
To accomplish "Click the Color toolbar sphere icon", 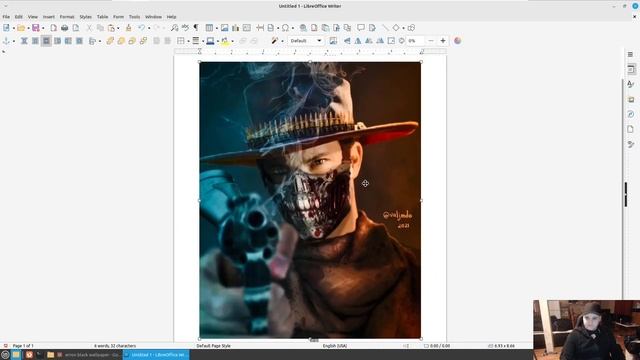I will coord(458,41).
